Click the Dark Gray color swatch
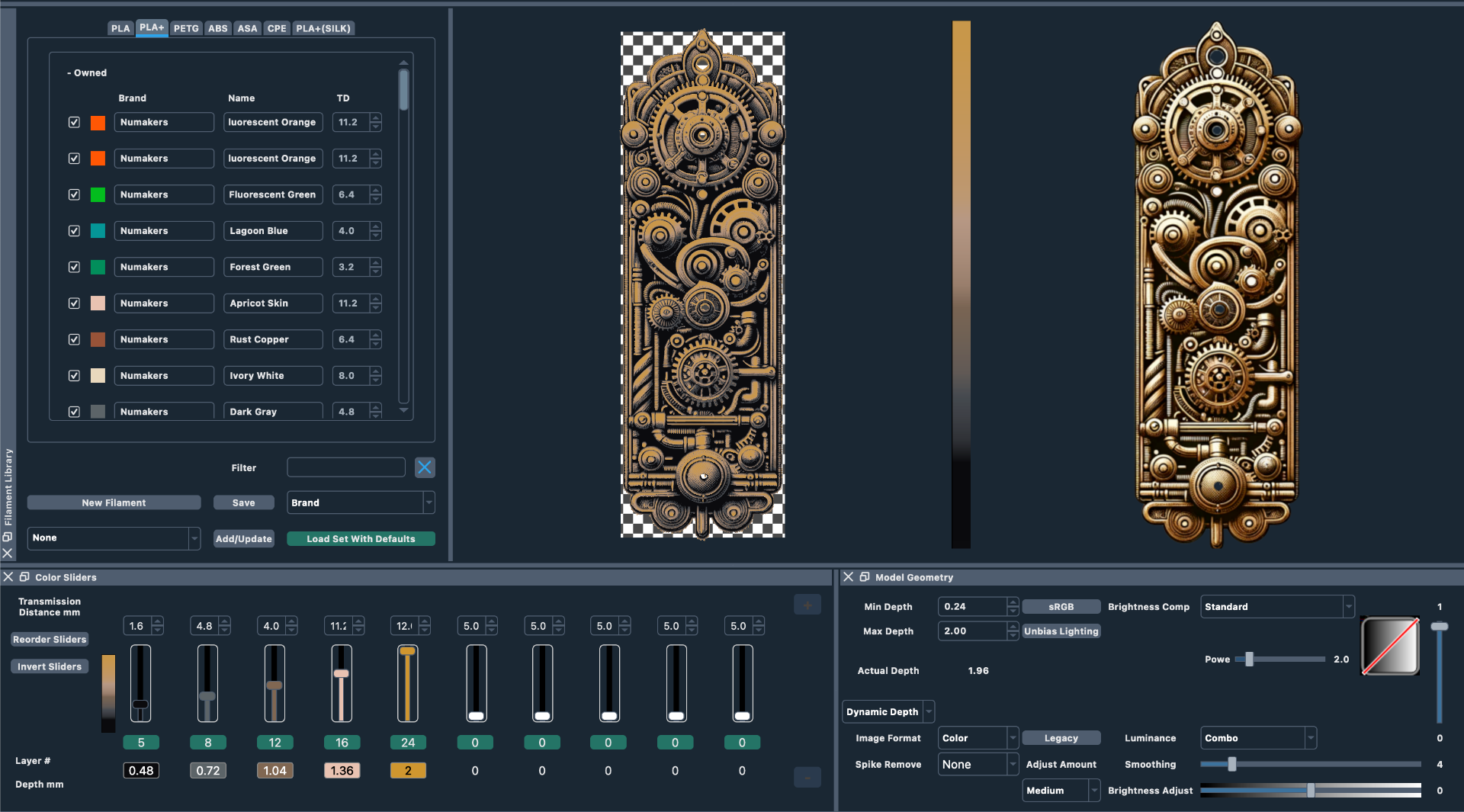This screenshot has width=1464, height=812. click(98, 412)
